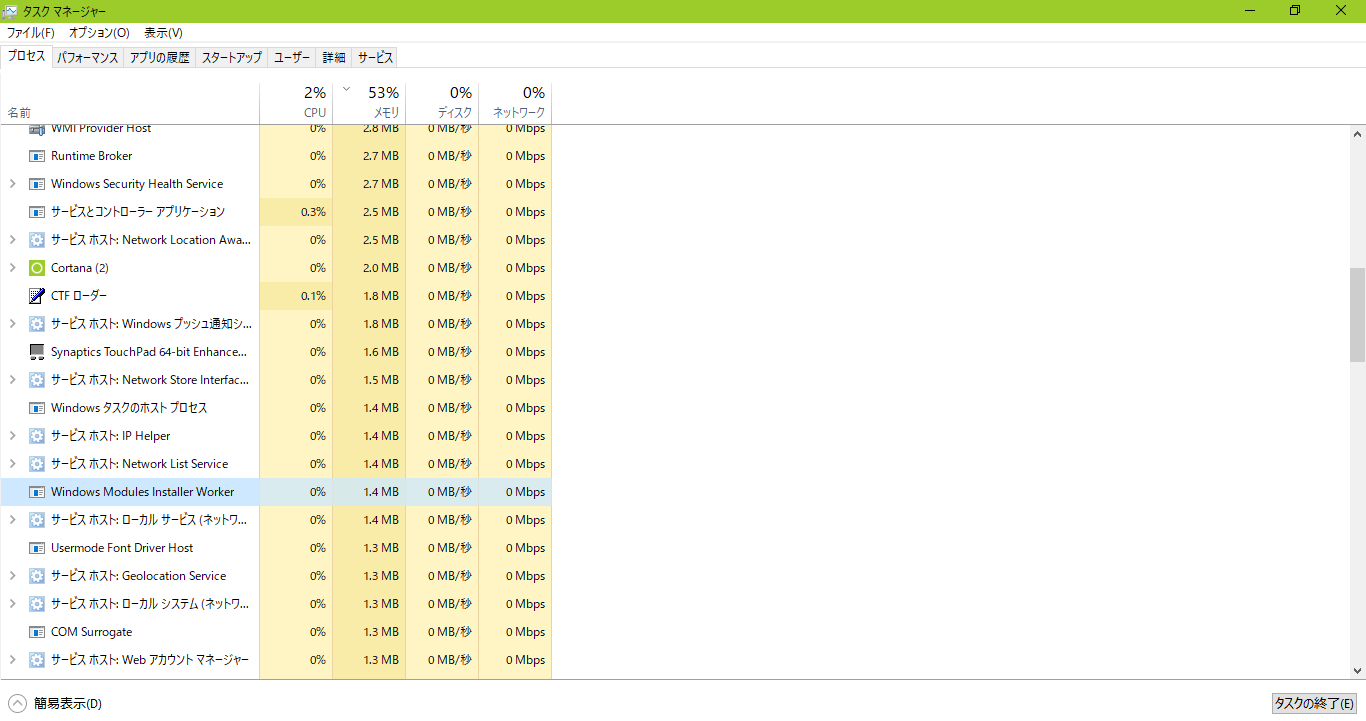1366x721 pixels.
Task: Click the scrollbar up arrow
Action: (1357, 134)
